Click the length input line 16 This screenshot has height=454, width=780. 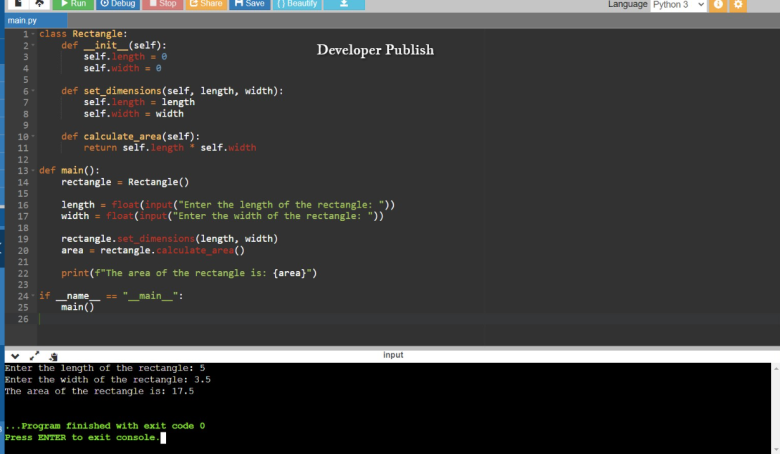(228, 205)
